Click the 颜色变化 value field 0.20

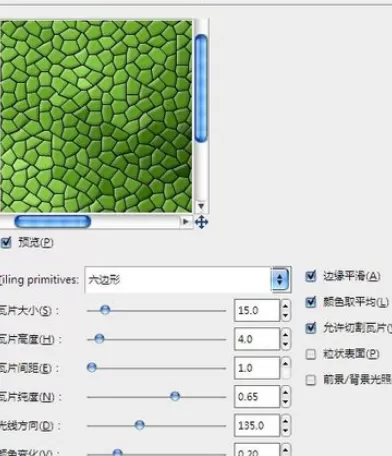(x=257, y=451)
